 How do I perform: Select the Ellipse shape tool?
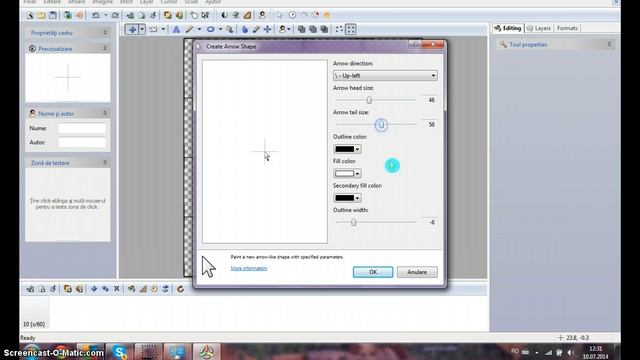pyautogui.click(x=211, y=29)
